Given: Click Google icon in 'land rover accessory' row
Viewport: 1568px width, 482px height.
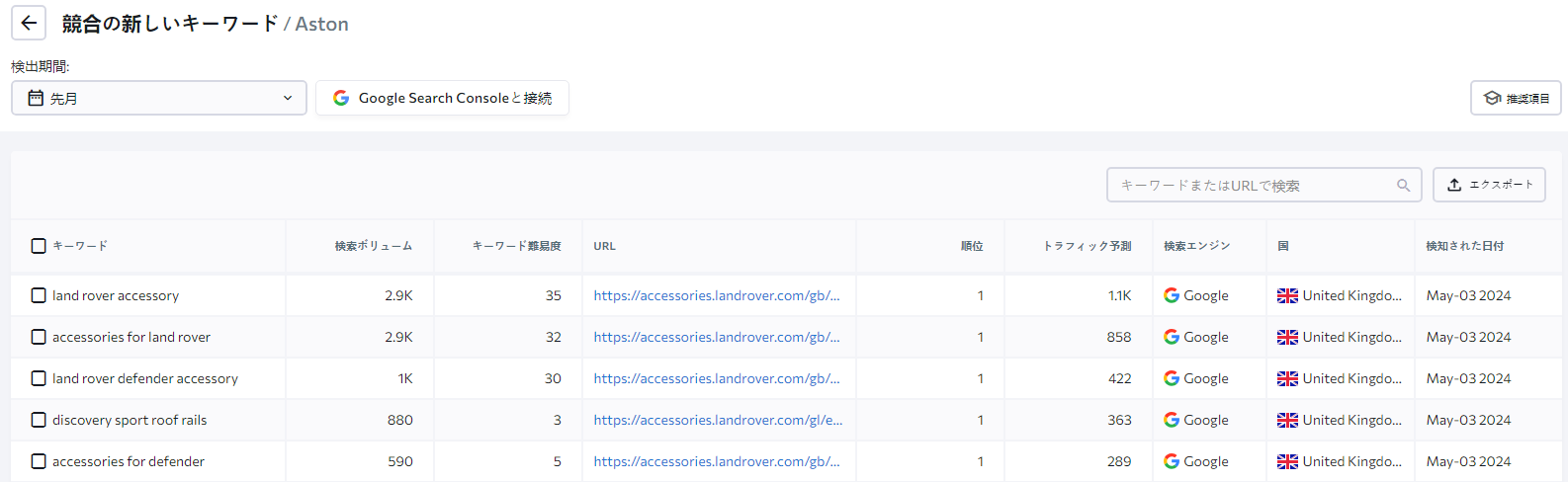Looking at the screenshot, I should (x=1172, y=295).
